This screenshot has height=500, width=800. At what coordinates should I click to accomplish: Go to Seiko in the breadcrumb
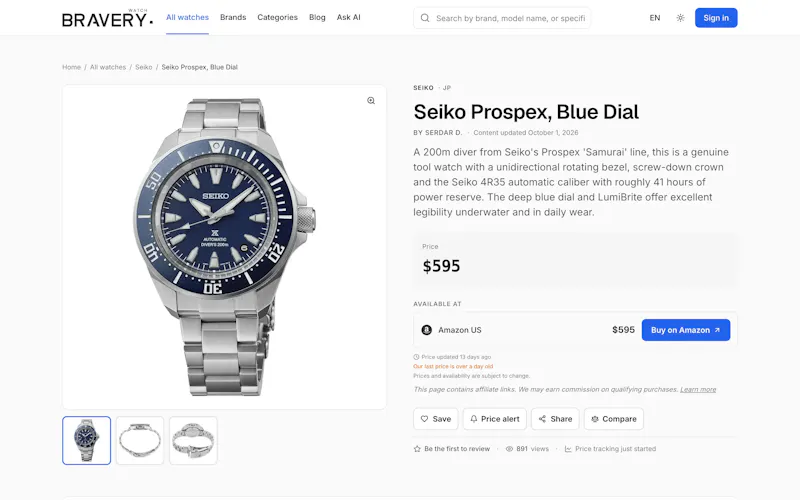(143, 67)
